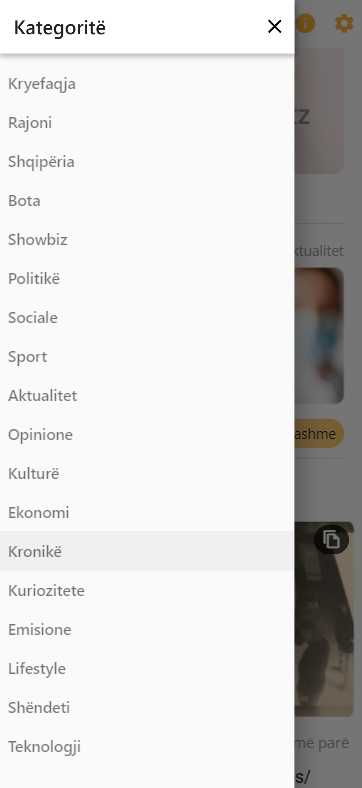The height and width of the screenshot is (788, 362).
Task: Select the Politikë category
Action: coord(147,278)
